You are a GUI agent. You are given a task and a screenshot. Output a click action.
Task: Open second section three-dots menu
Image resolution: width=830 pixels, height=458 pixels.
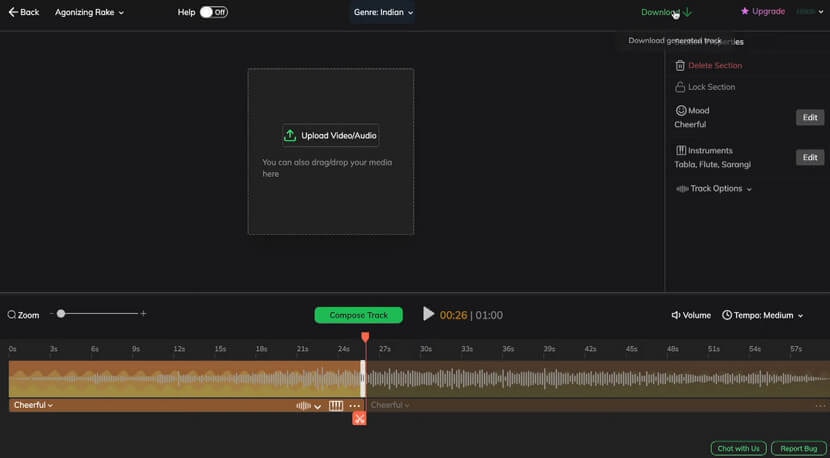[x=820, y=406]
